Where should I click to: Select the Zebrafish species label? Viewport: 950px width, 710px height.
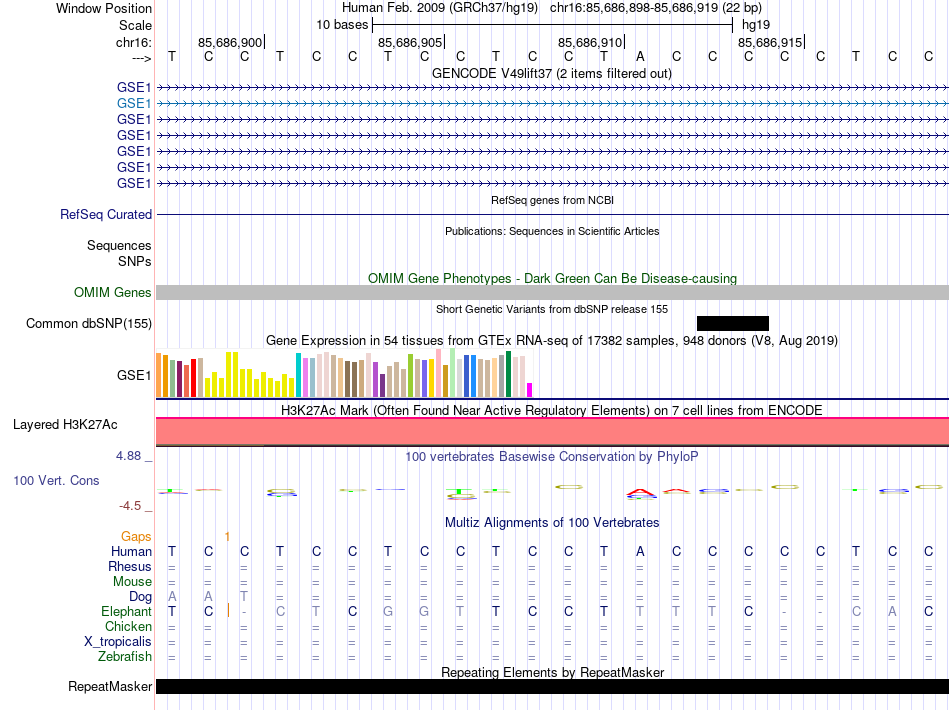[125, 657]
